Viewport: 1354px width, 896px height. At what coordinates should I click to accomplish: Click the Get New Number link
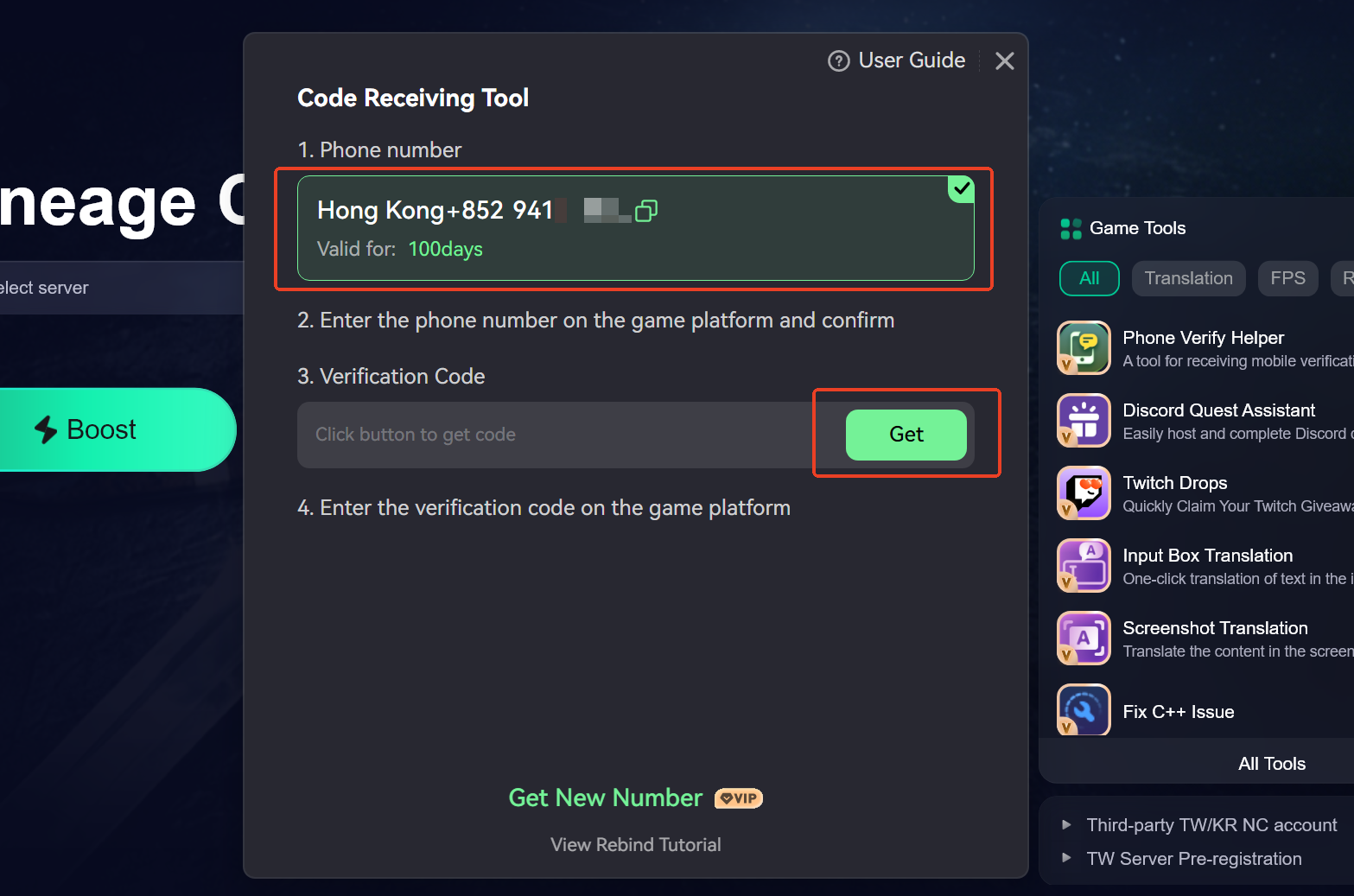[606, 798]
